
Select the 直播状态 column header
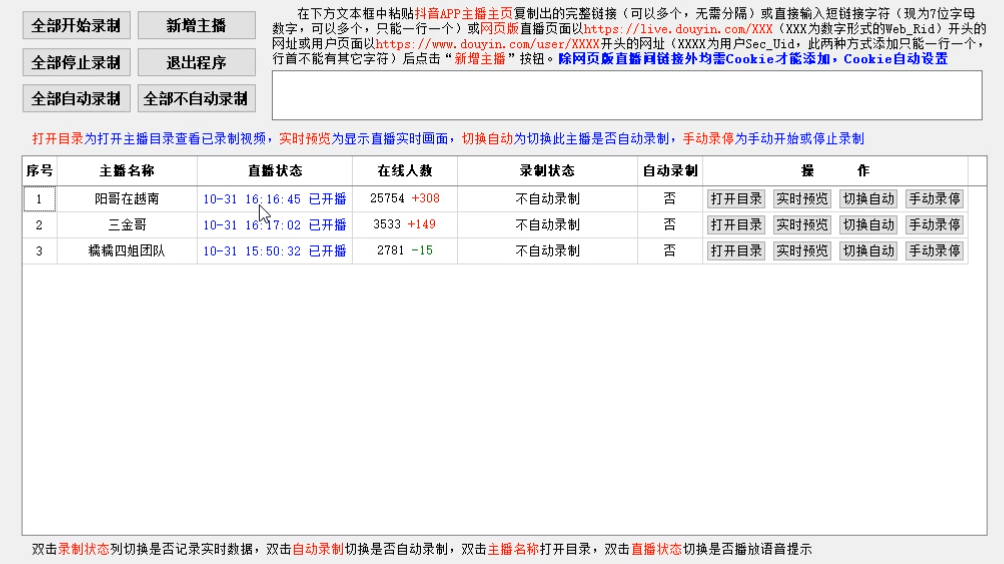(275, 171)
